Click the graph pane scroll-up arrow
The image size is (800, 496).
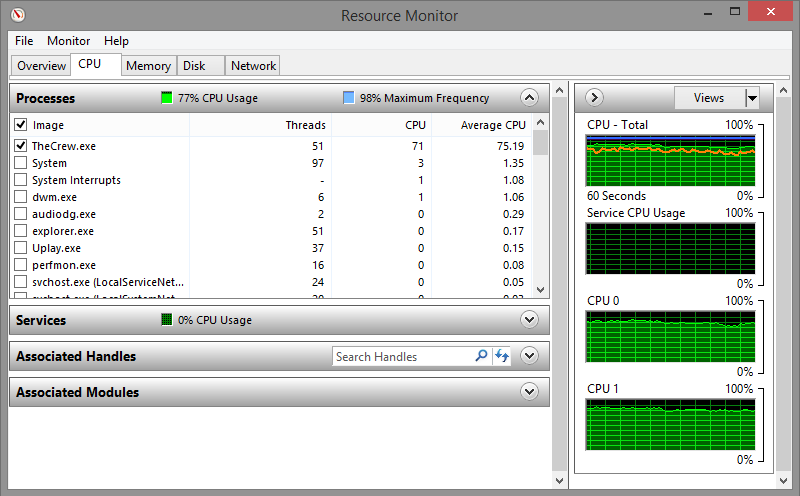click(784, 90)
